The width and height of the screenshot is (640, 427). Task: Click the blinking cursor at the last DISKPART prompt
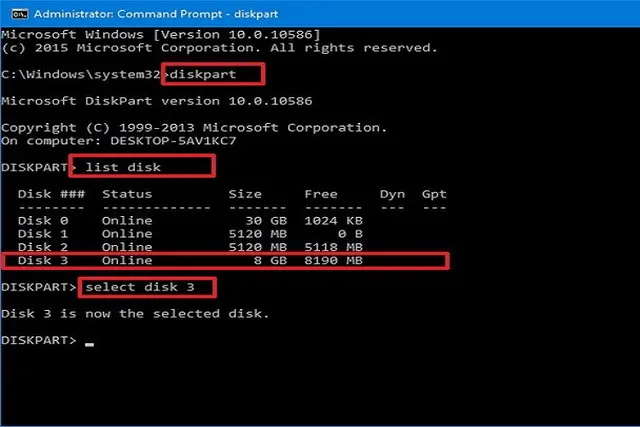click(89, 345)
